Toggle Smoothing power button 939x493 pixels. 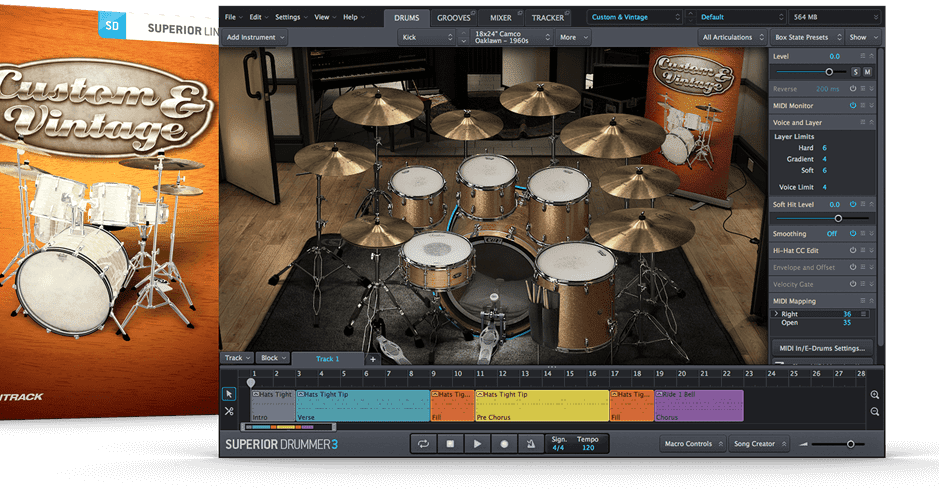click(x=853, y=234)
